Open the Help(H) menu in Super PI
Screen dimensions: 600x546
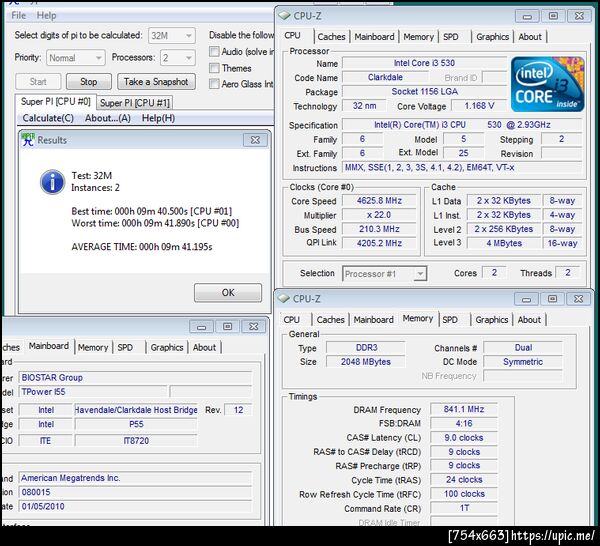click(x=158, y=118)
